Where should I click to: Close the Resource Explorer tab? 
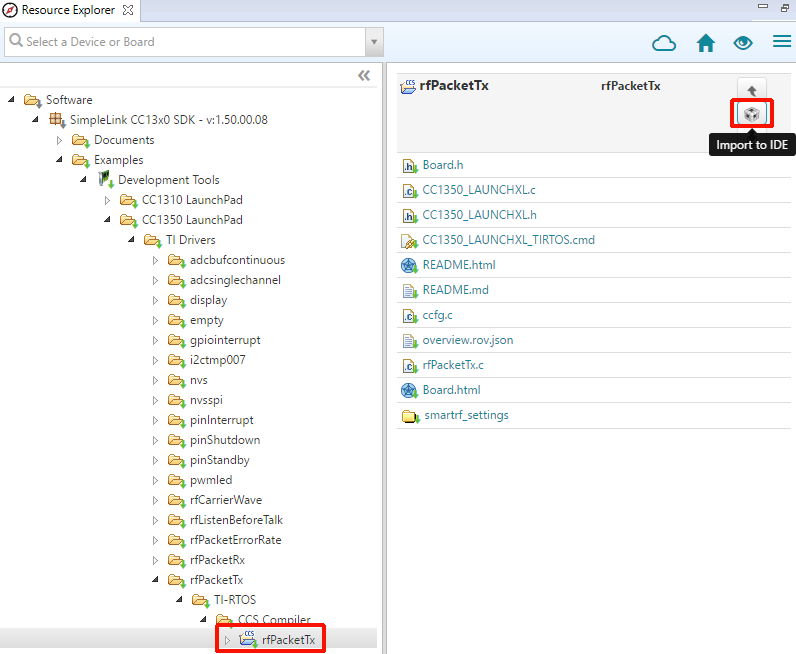128,10
